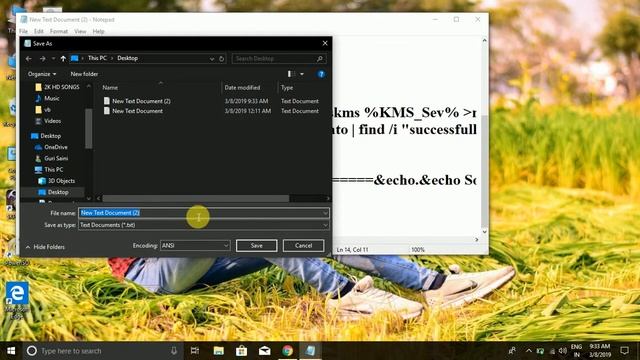Show hidden system tray icons
This screenshot has width=640, height=360.
[x=529, y=351]
